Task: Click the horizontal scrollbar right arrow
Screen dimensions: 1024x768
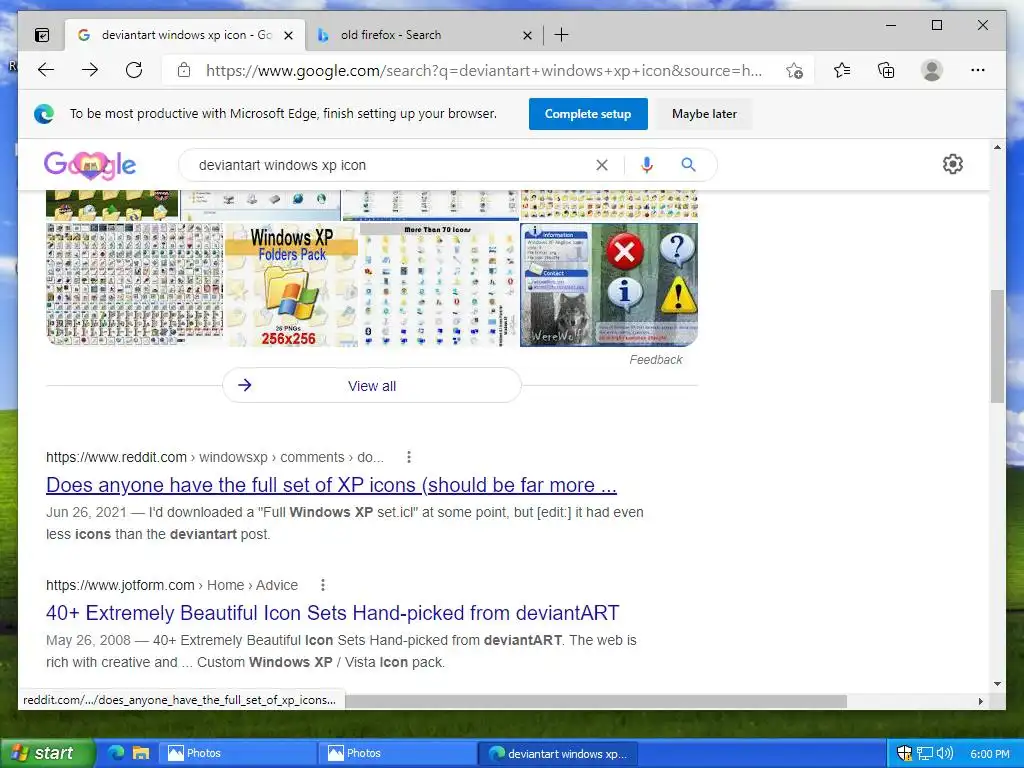Action: [x=980, y=701]
